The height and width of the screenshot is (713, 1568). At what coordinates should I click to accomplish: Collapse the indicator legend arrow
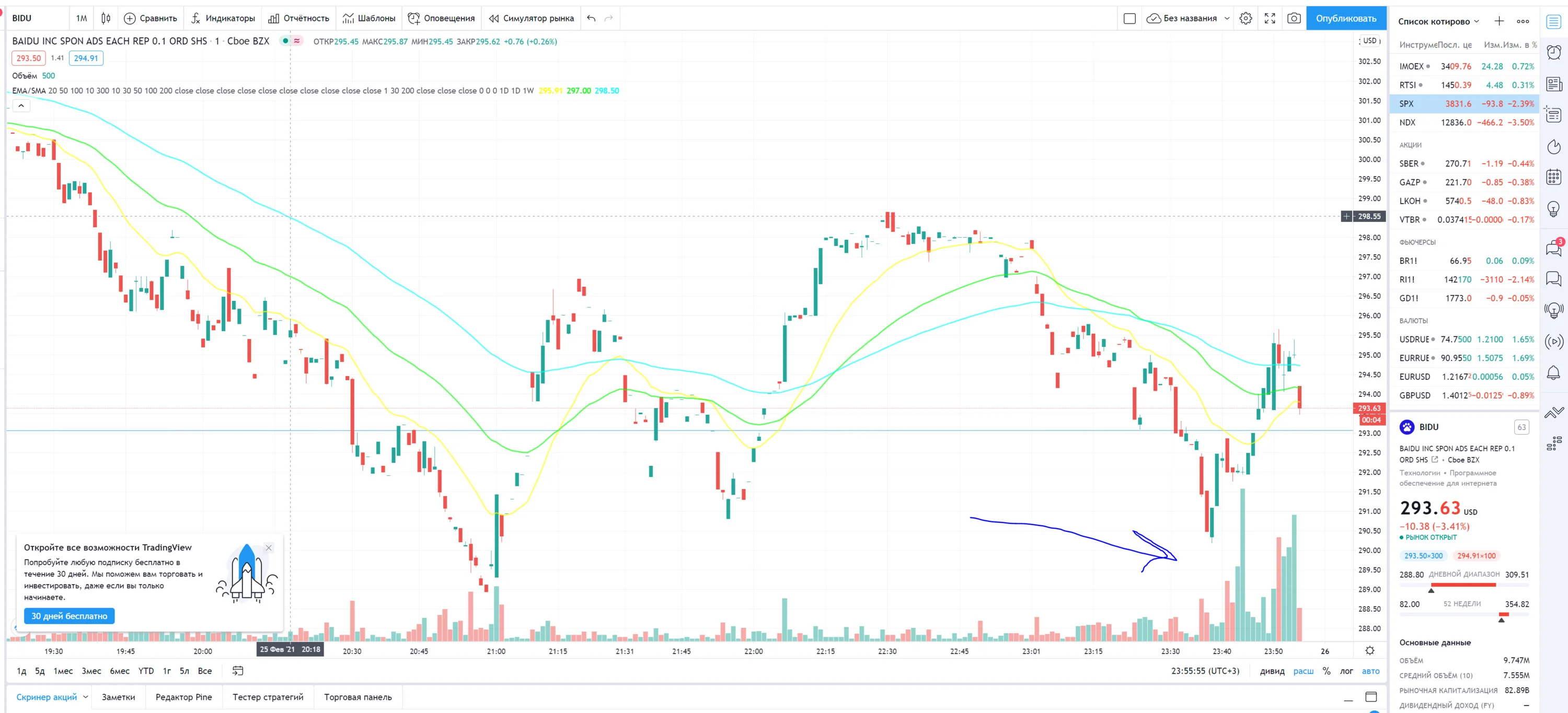(x=21, y=106)
